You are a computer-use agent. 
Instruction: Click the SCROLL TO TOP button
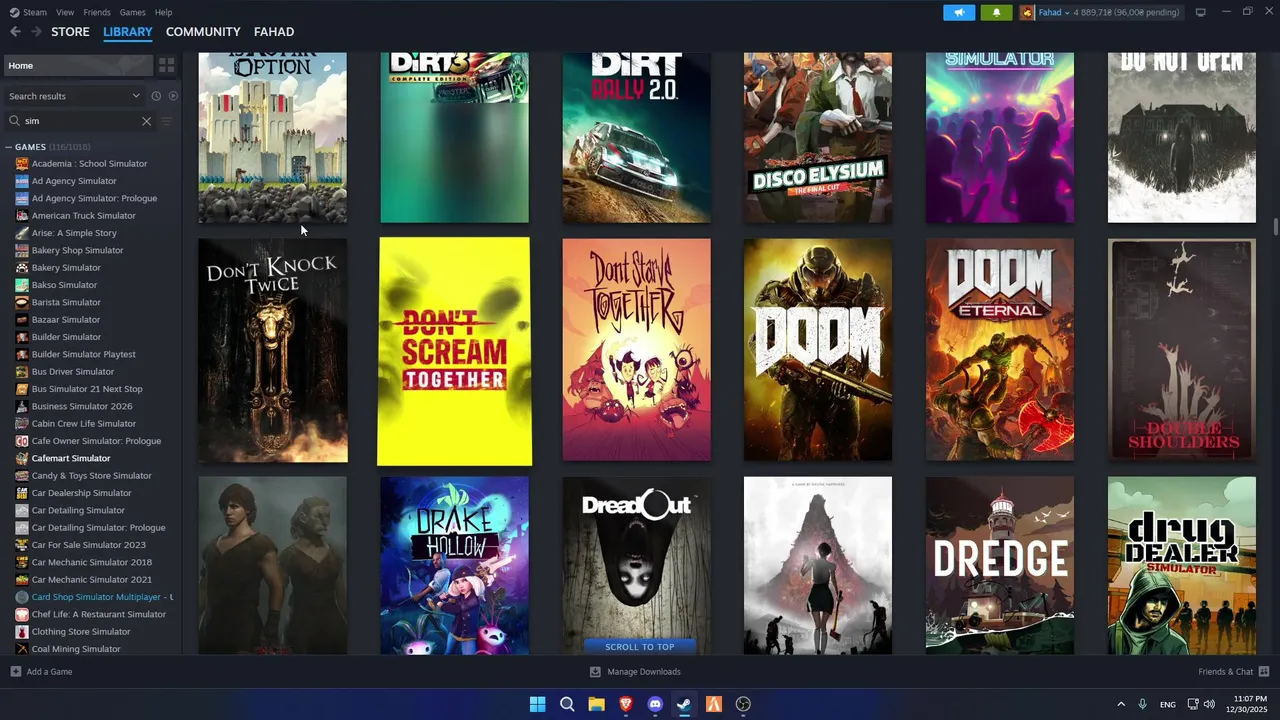(639, 647)
